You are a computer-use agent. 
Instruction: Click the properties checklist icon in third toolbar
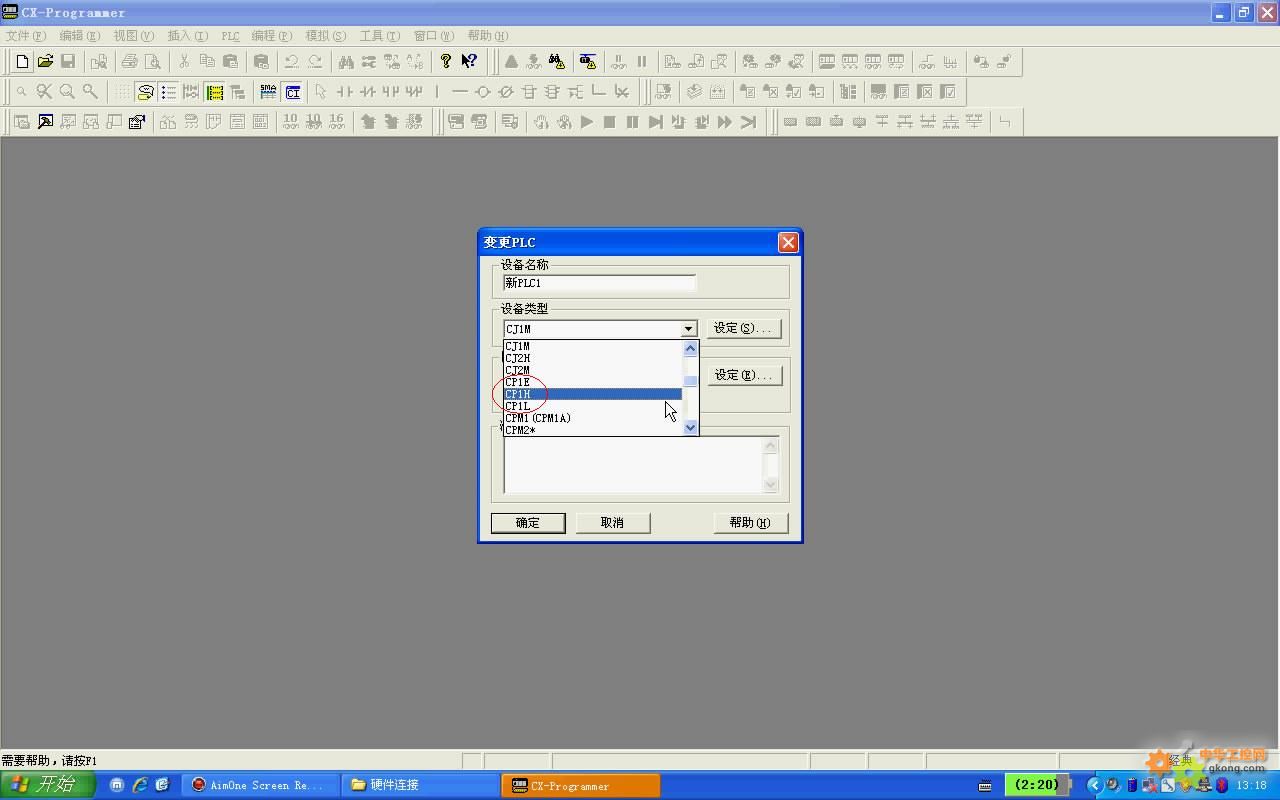pos(137,122)
